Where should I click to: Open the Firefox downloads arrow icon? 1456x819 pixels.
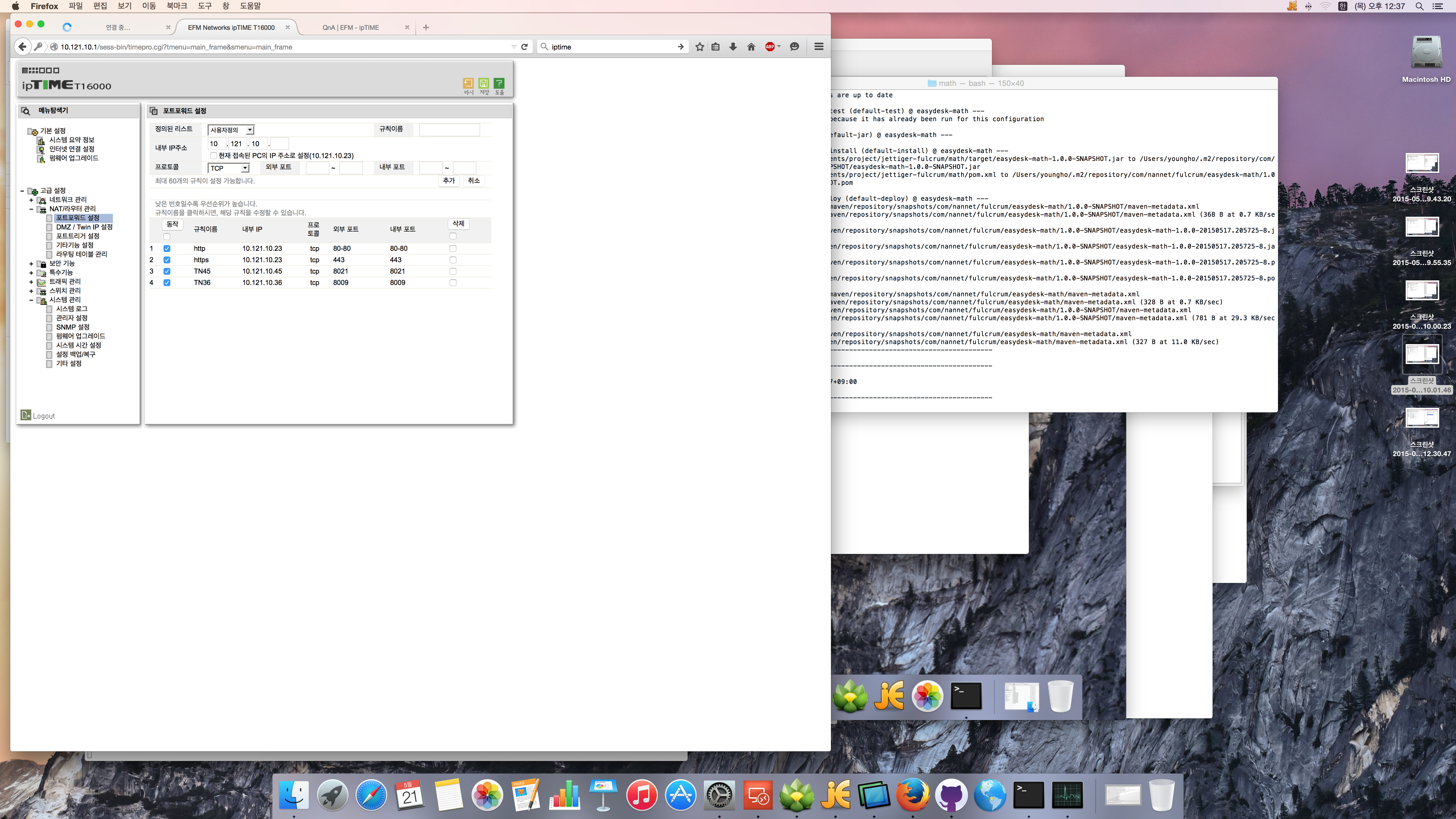(x=733, y=47)
